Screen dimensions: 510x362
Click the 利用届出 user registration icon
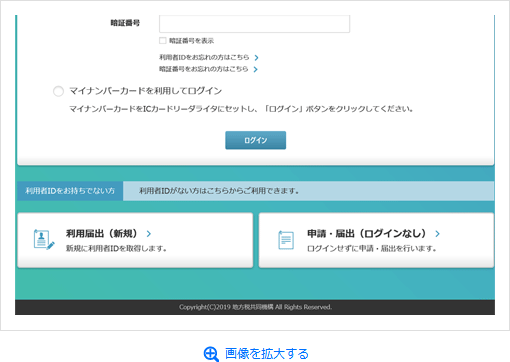[x=44, y=240]
